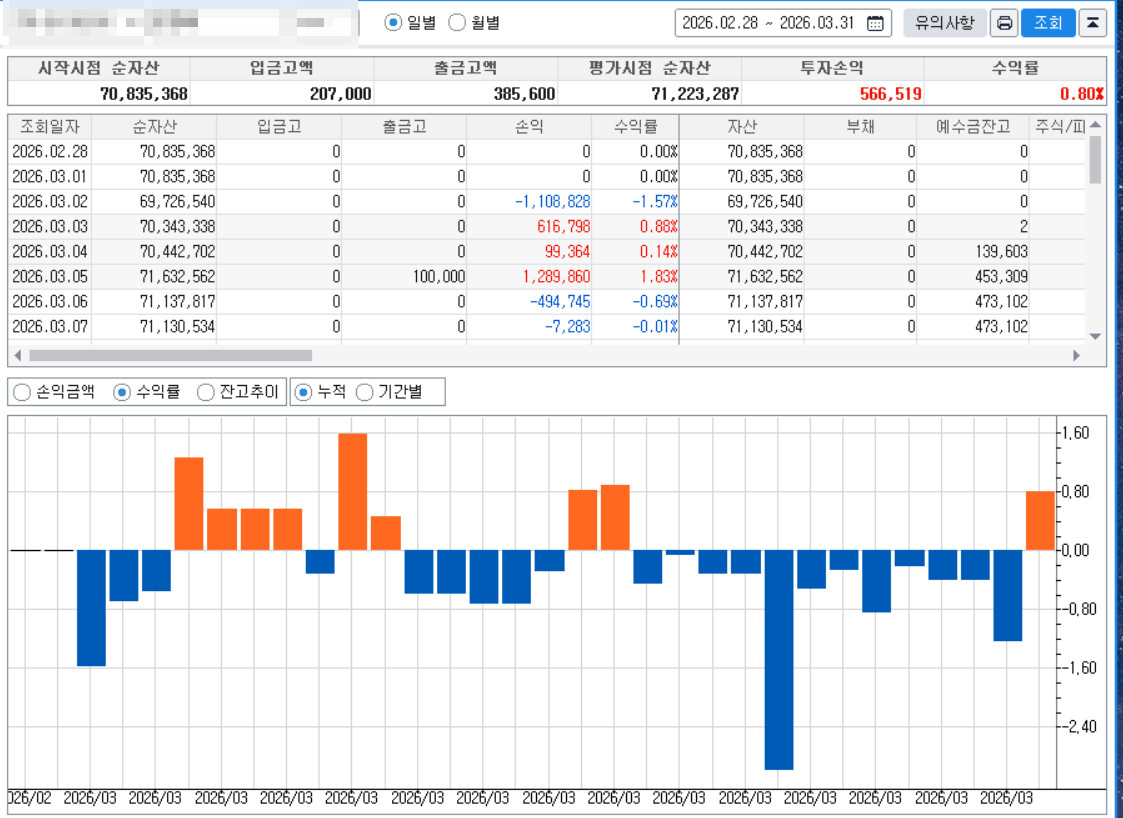Click the date range input field

[770, 23]
